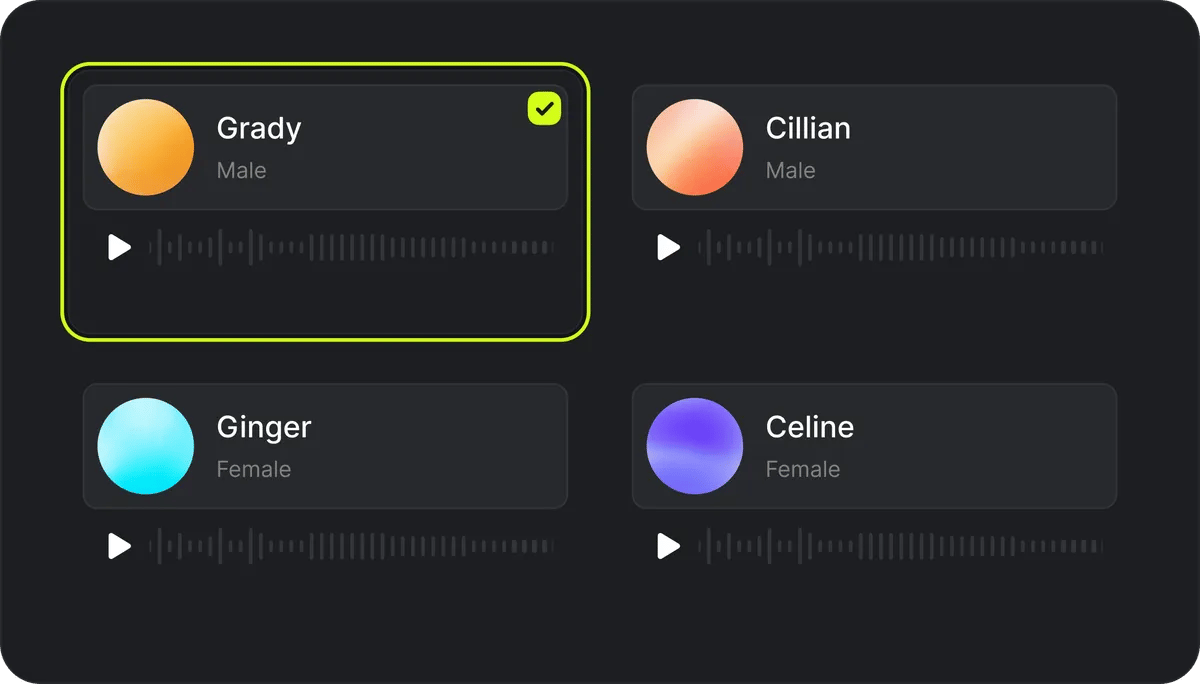Pick the Celine voice card
This screenshot has width=1200, height=684.
(x=874, y=446)
